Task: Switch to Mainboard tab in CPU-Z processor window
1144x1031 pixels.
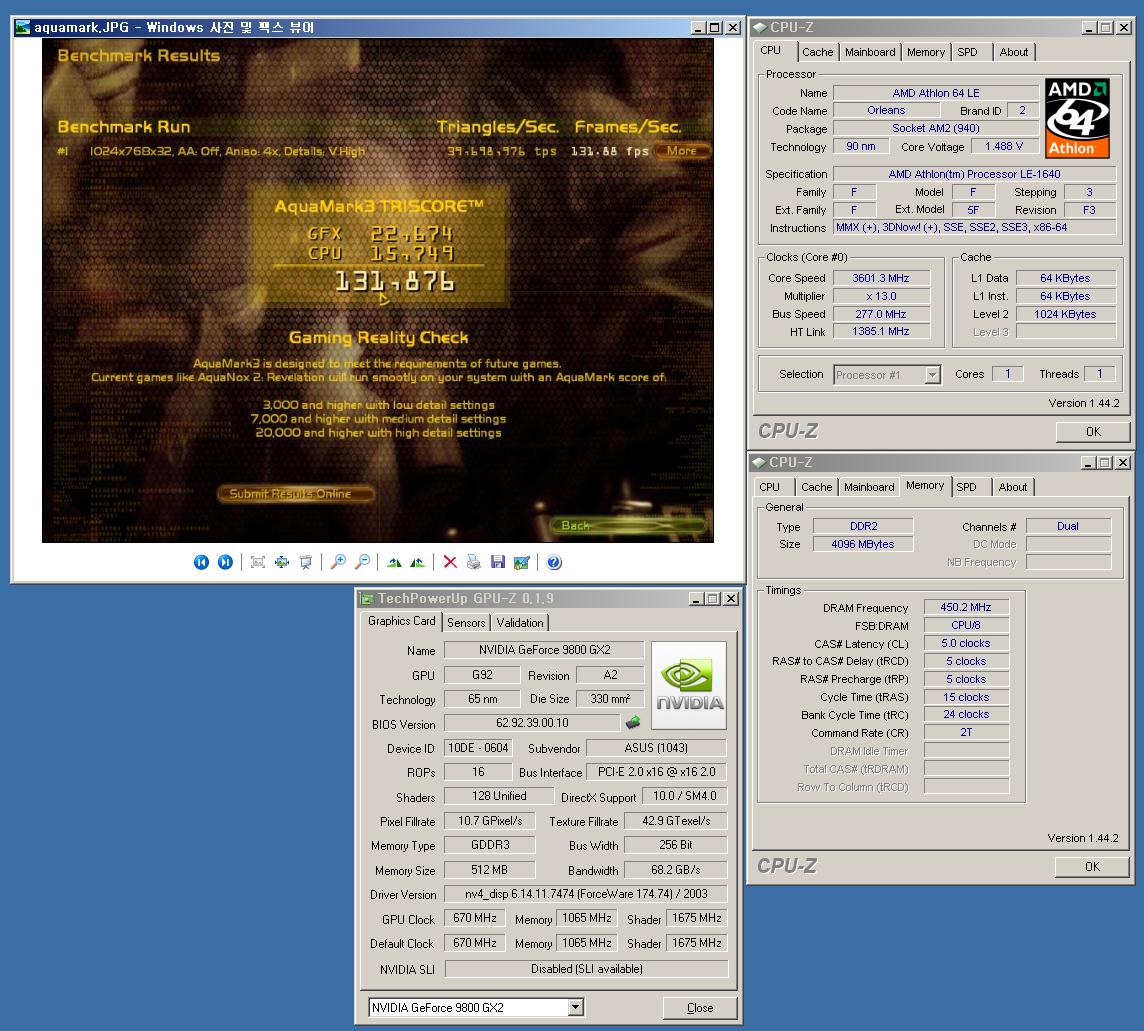Action: tap(870, 52)
